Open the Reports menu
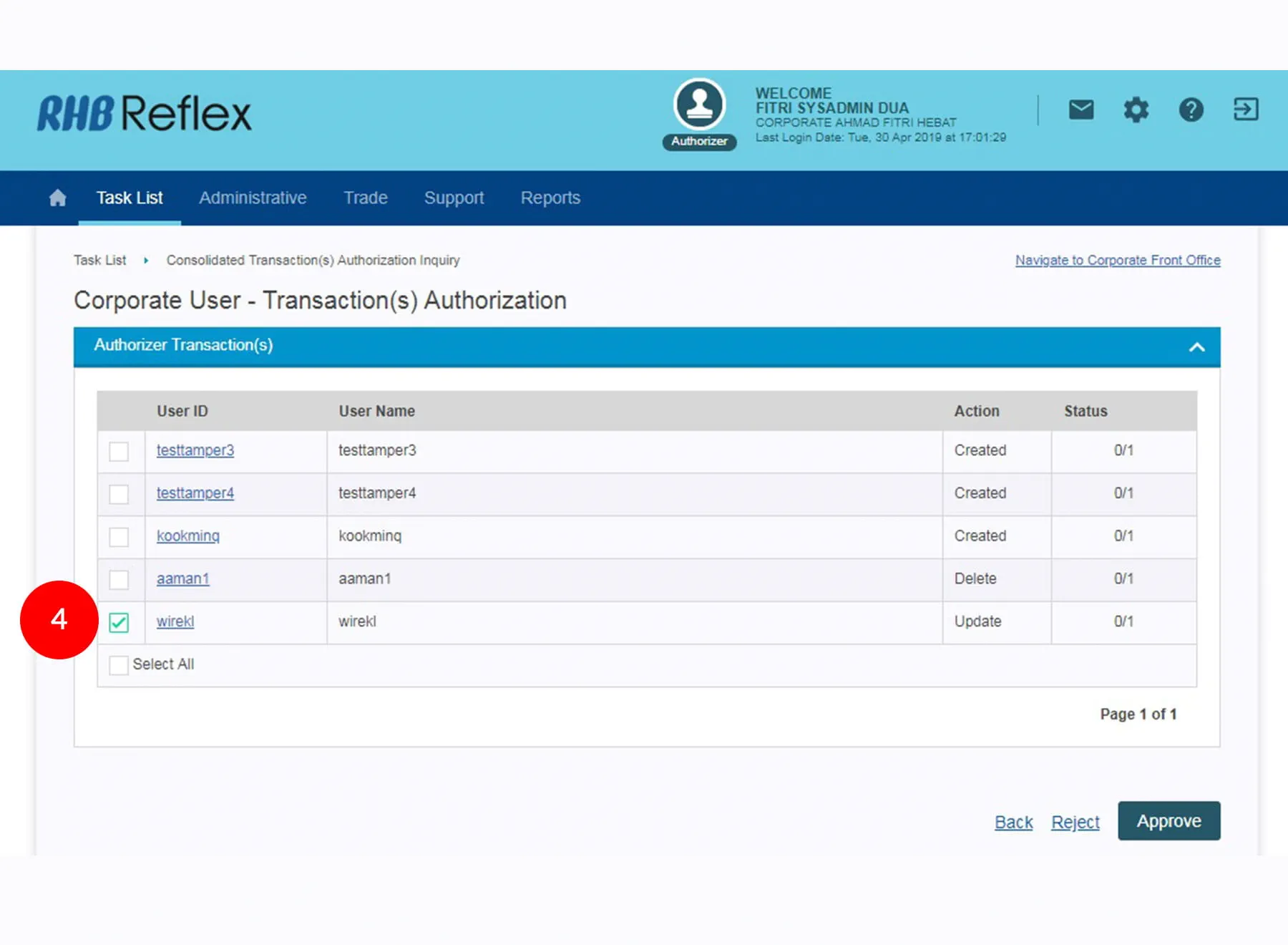1288x945 pixels. [550, 198]
